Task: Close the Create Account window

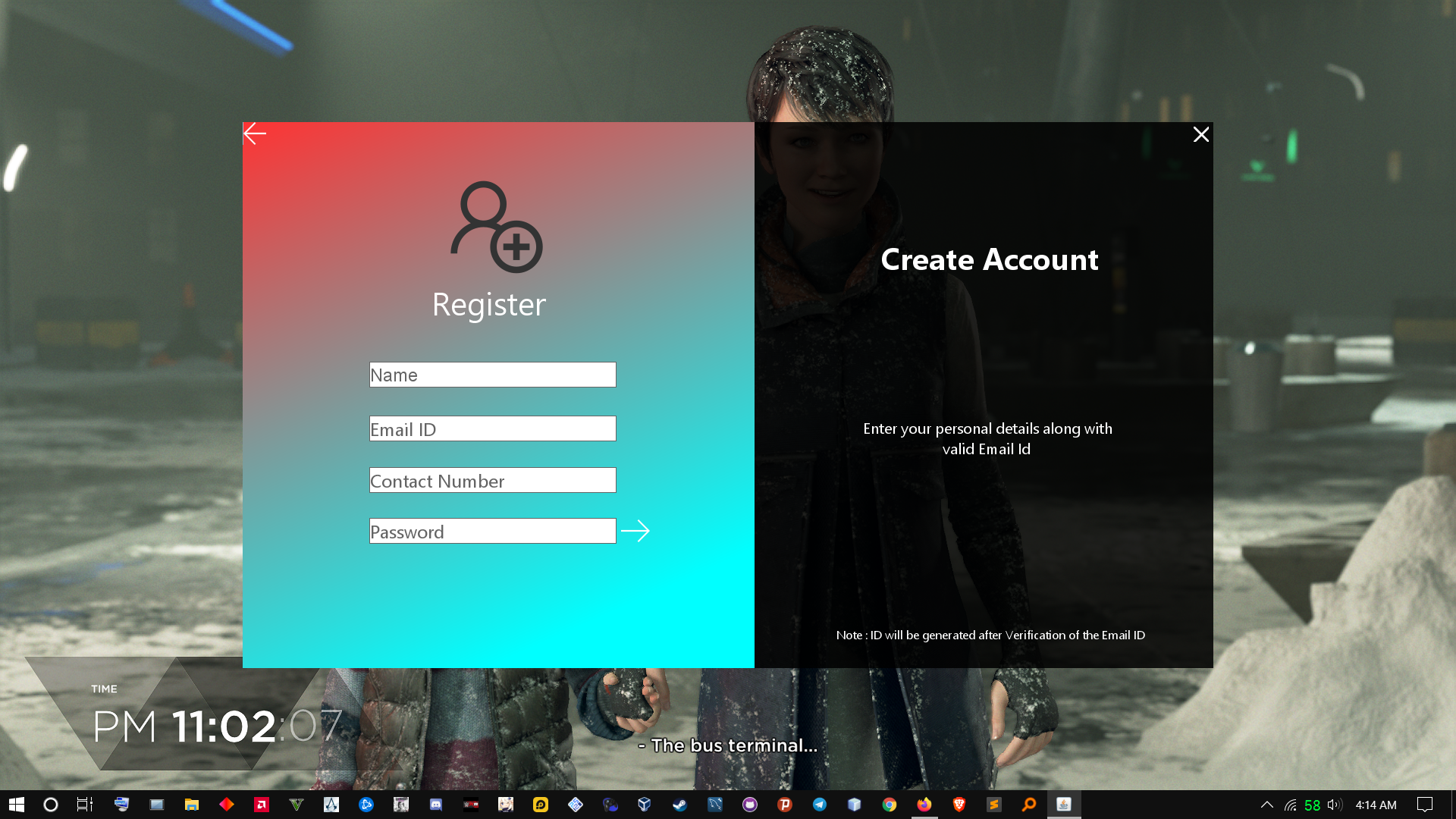Action: (x=1200, y=135)
